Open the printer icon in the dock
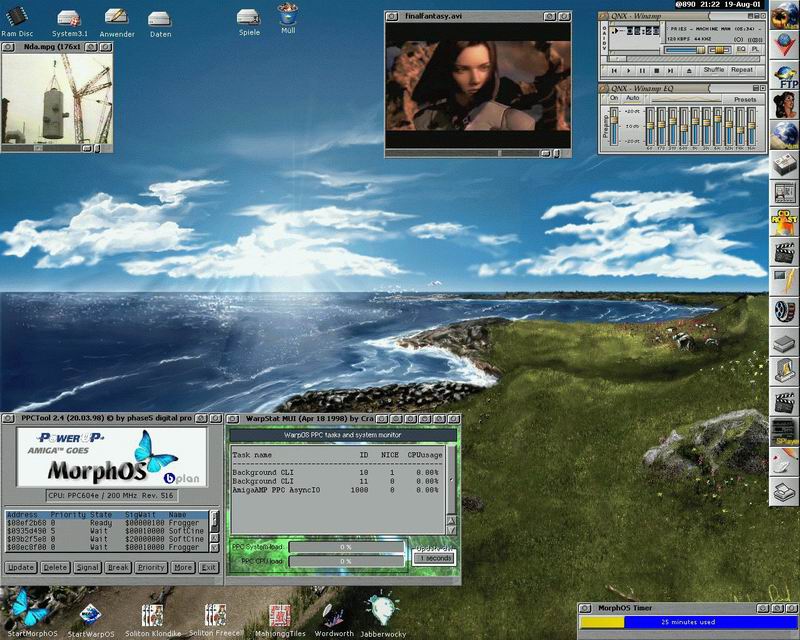 point(784,491)
